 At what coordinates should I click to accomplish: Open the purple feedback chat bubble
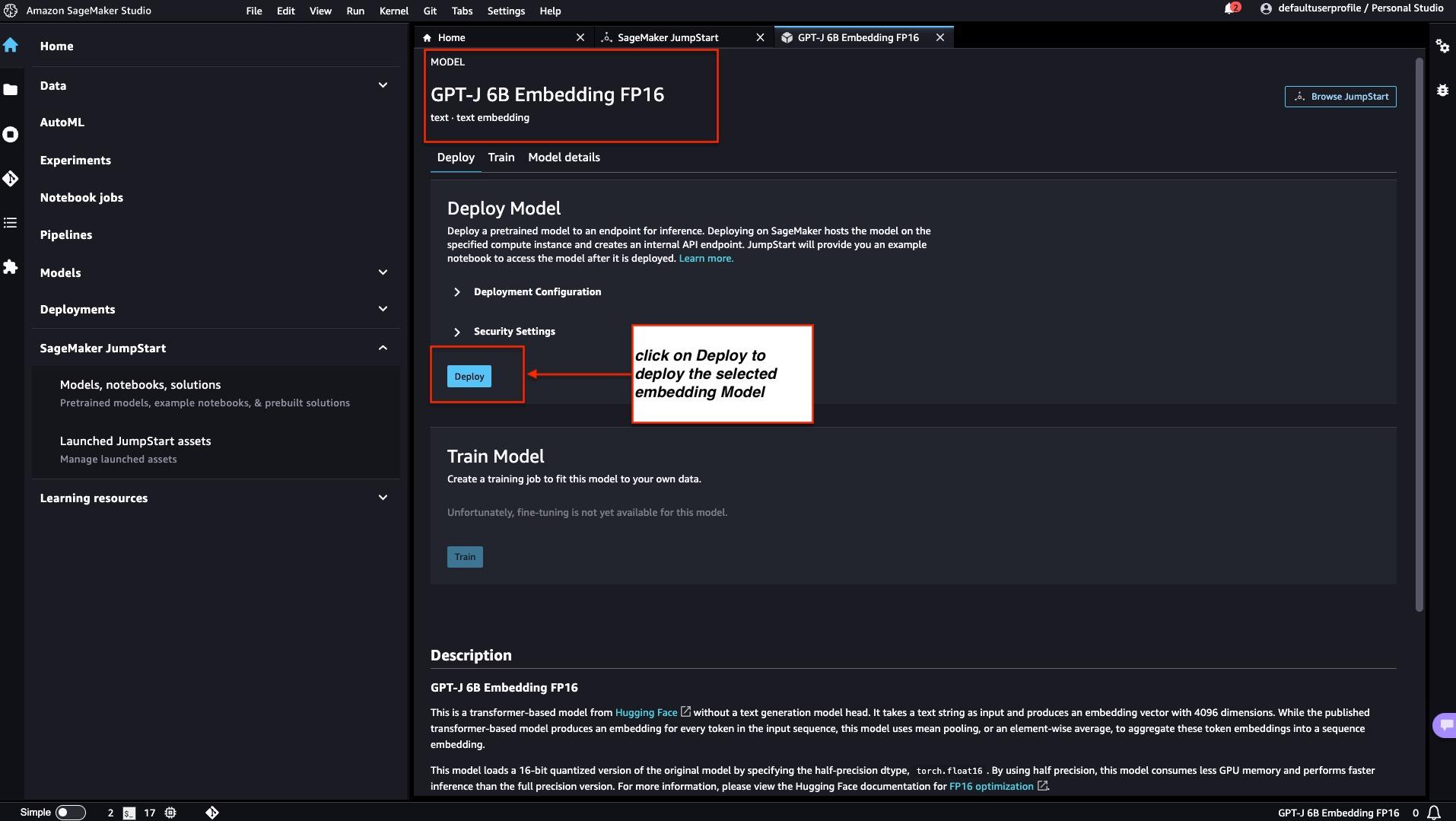coord(1445,725)
